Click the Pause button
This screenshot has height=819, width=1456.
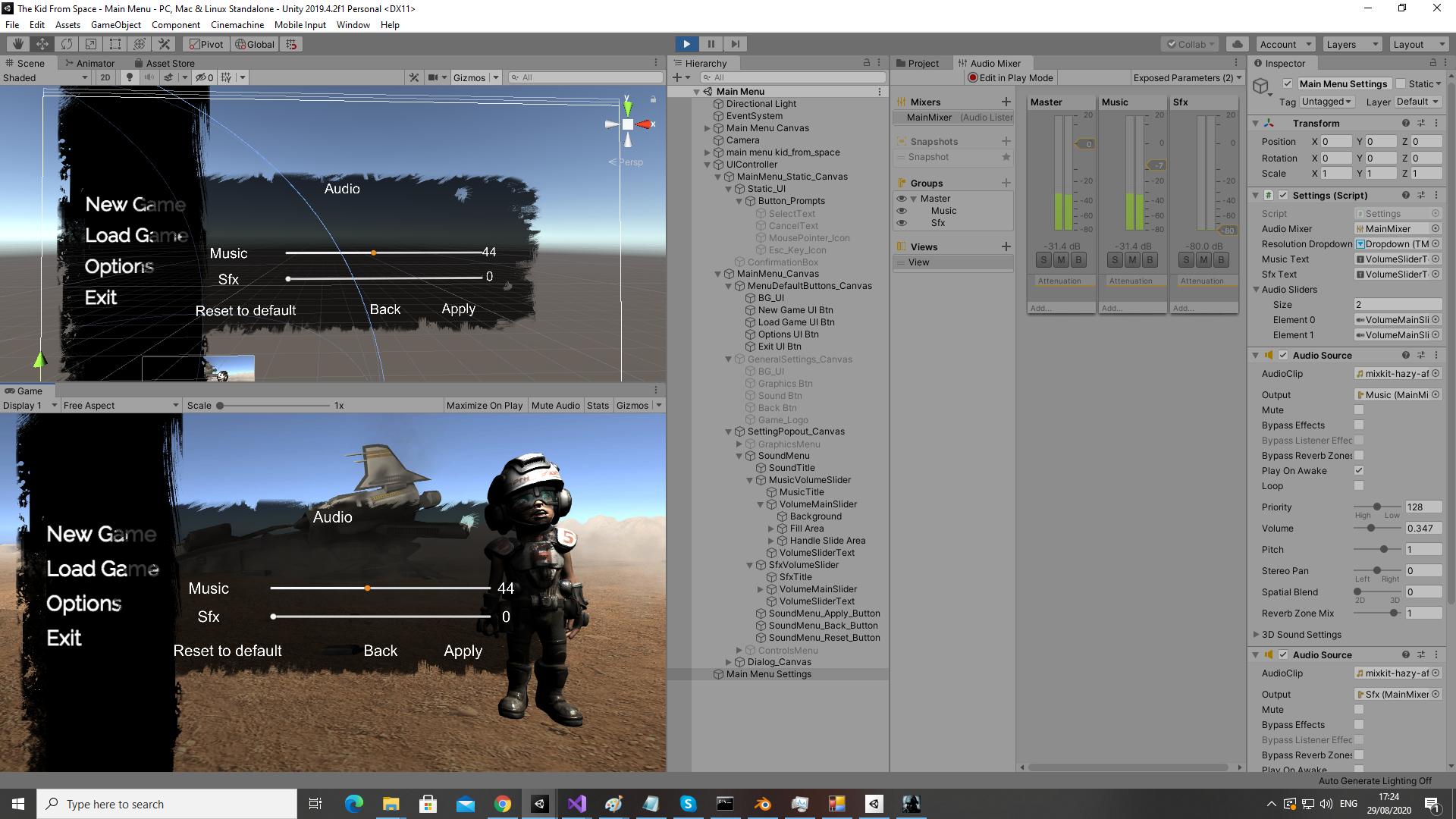(711, 44)
